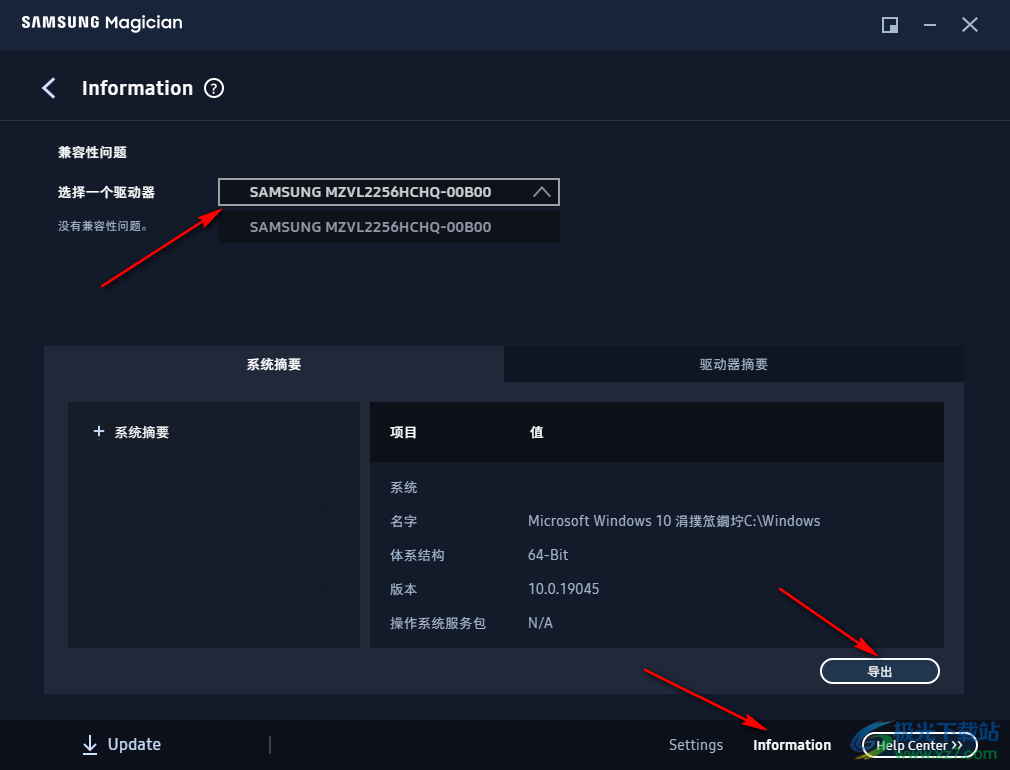1010x770 pixels.
Task: Go back using the left arrow
Action: pos(49,88)
